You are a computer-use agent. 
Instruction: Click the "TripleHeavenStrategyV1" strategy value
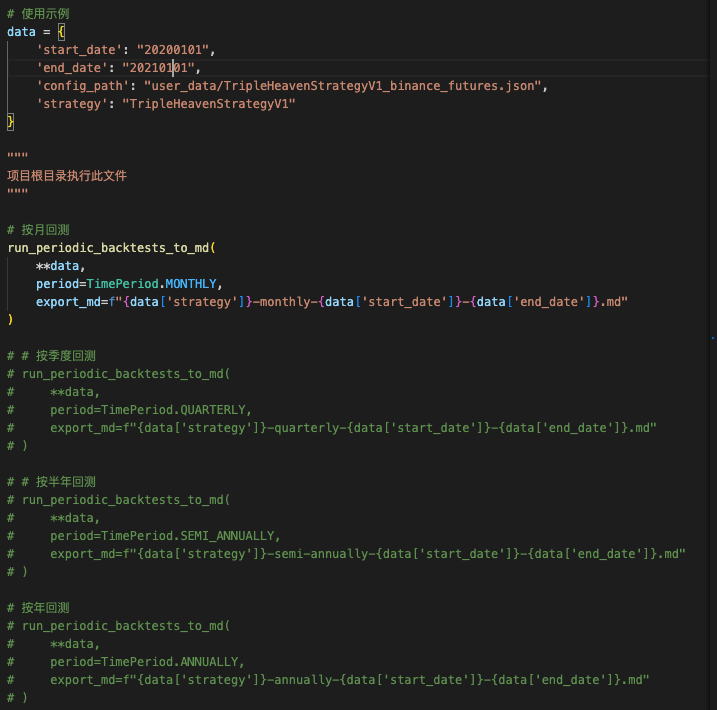(208, 104)
